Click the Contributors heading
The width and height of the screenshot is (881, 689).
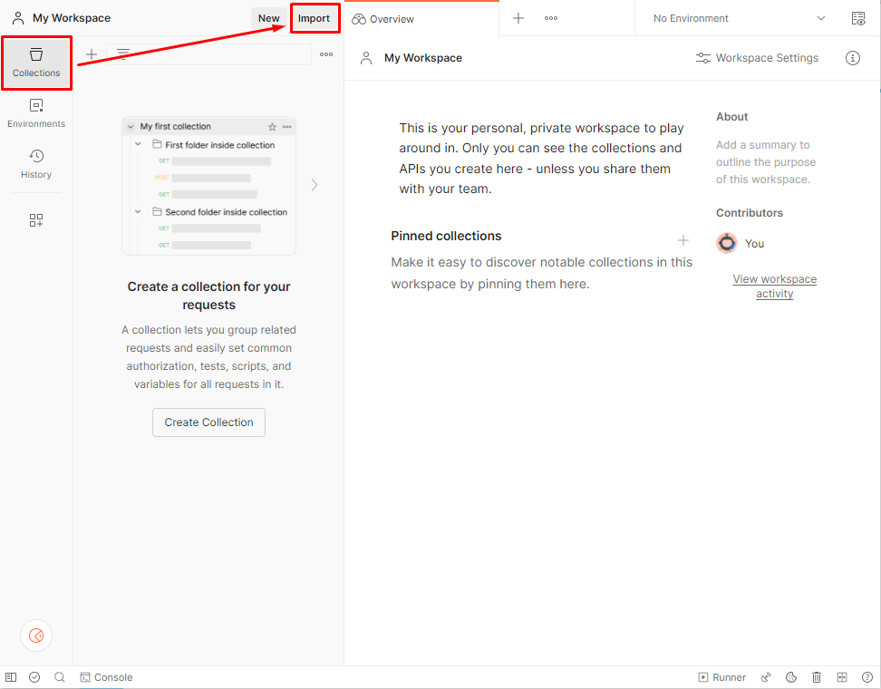(749, 213)
